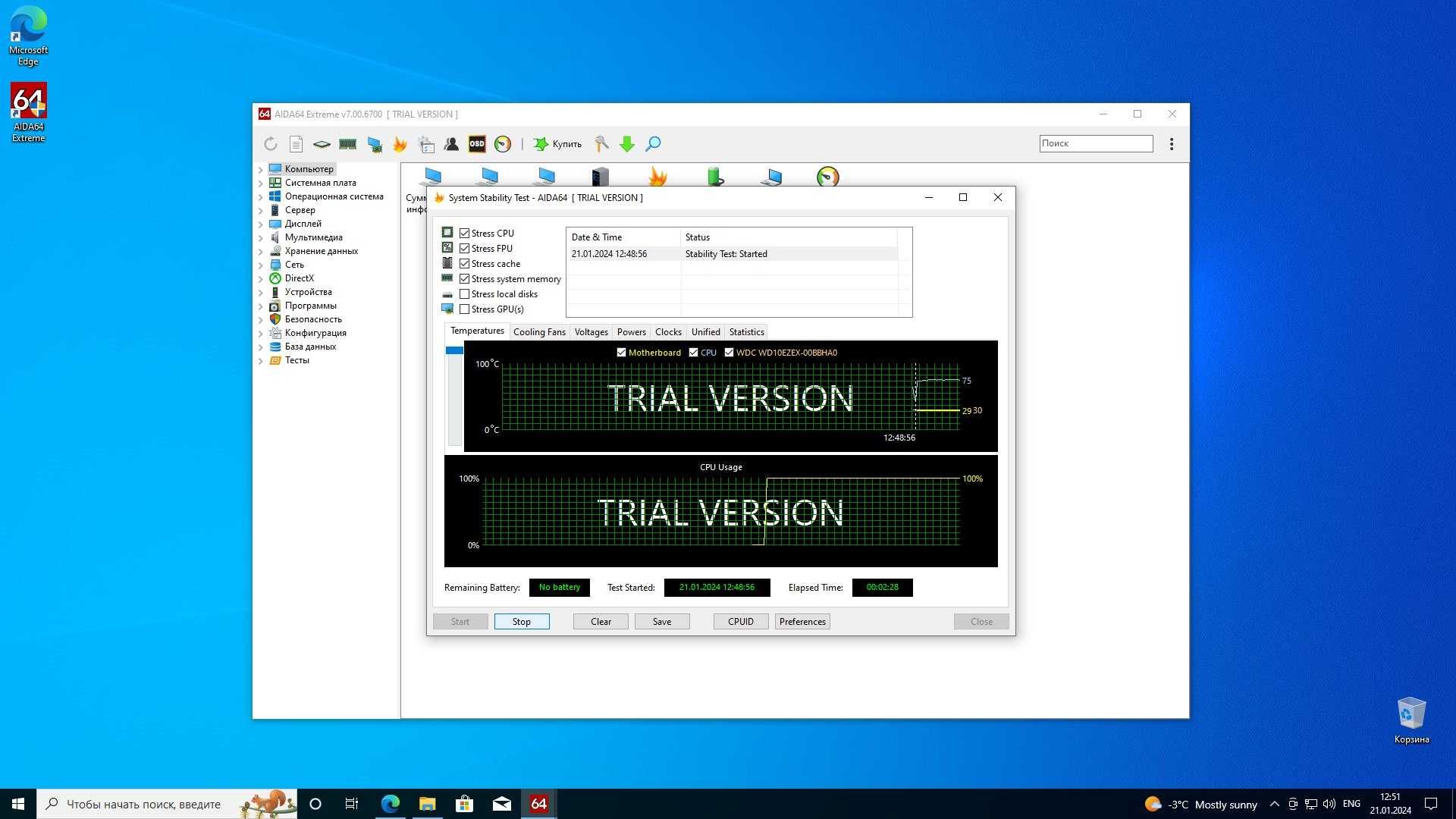Screen dimensions: 1456x819
Task: Expand the Операционная система tree node
Action: click(261, 197)
